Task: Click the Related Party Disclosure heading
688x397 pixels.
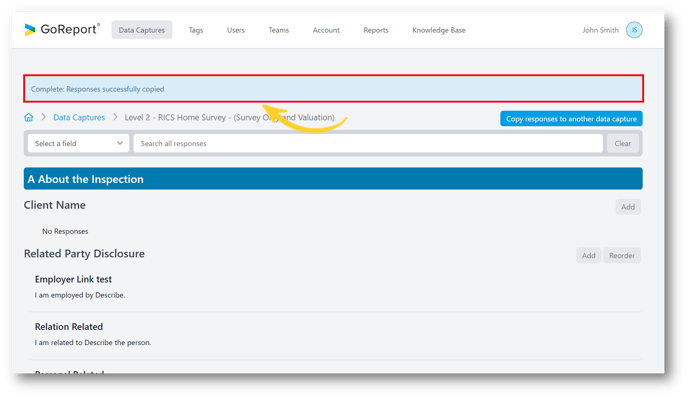Action: pyautogui.click(x=84, y=254)
